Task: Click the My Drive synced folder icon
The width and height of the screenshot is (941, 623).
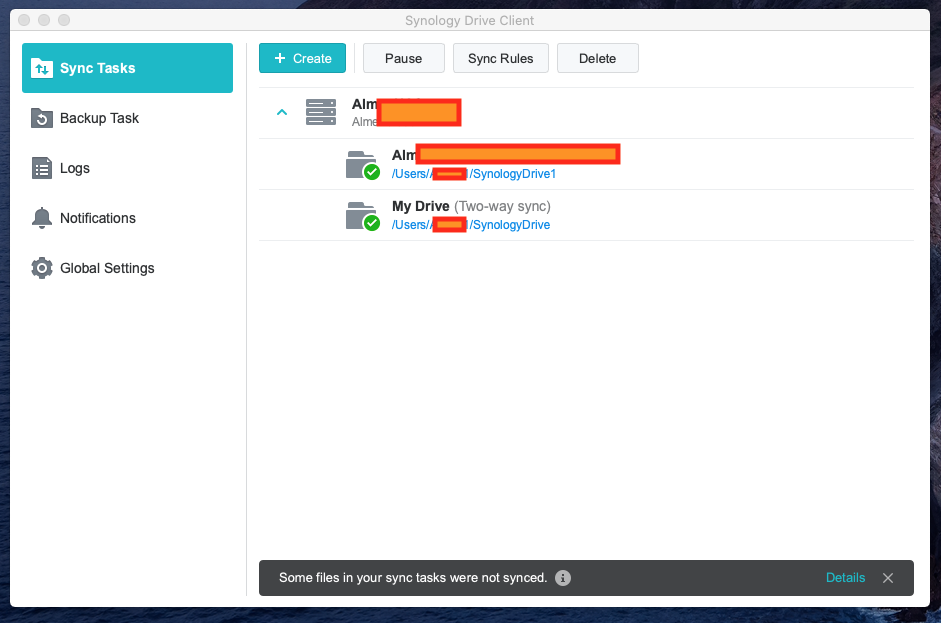Action: click(361, 215)
